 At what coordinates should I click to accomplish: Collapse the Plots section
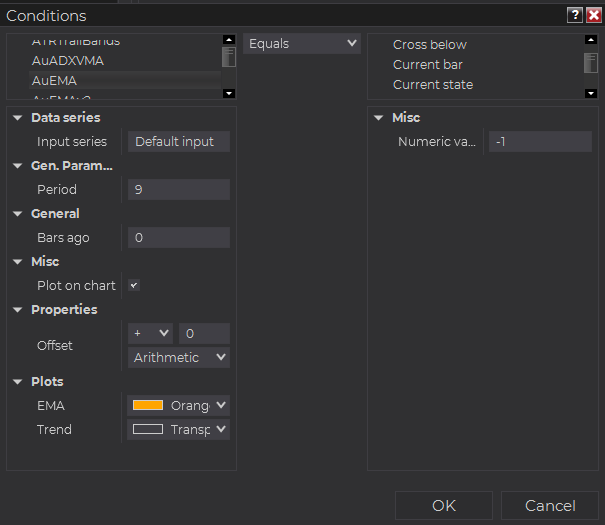[x=18, y=382]
